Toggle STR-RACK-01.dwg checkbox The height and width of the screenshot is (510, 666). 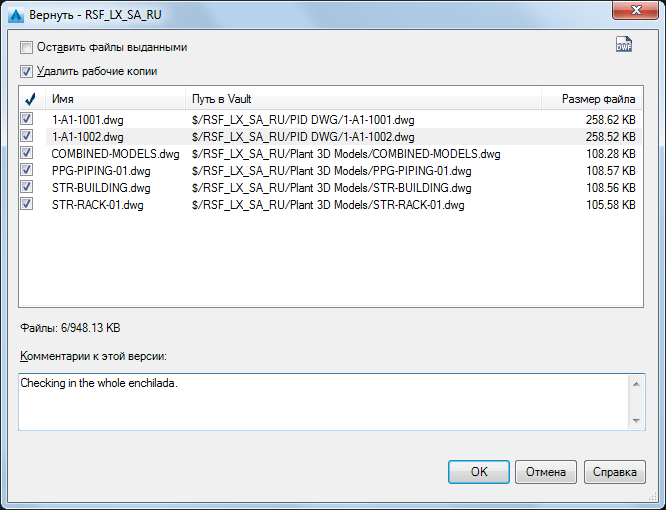coord(26,204)
